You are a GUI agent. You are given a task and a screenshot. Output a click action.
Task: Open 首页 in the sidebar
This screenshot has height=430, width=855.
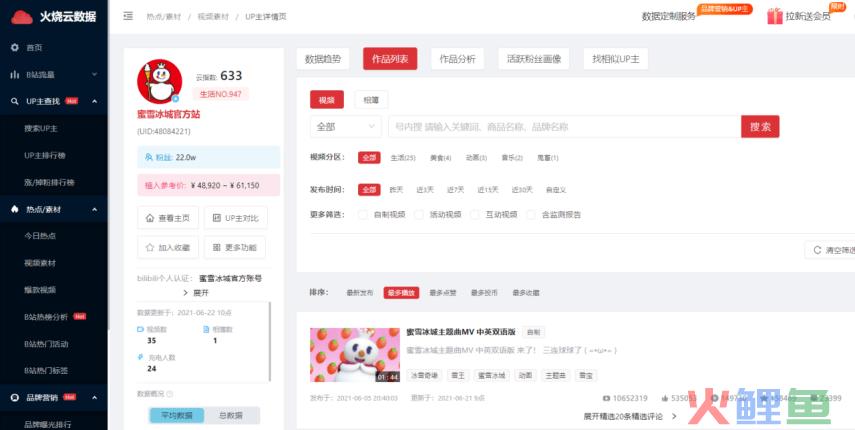point(34,48)
